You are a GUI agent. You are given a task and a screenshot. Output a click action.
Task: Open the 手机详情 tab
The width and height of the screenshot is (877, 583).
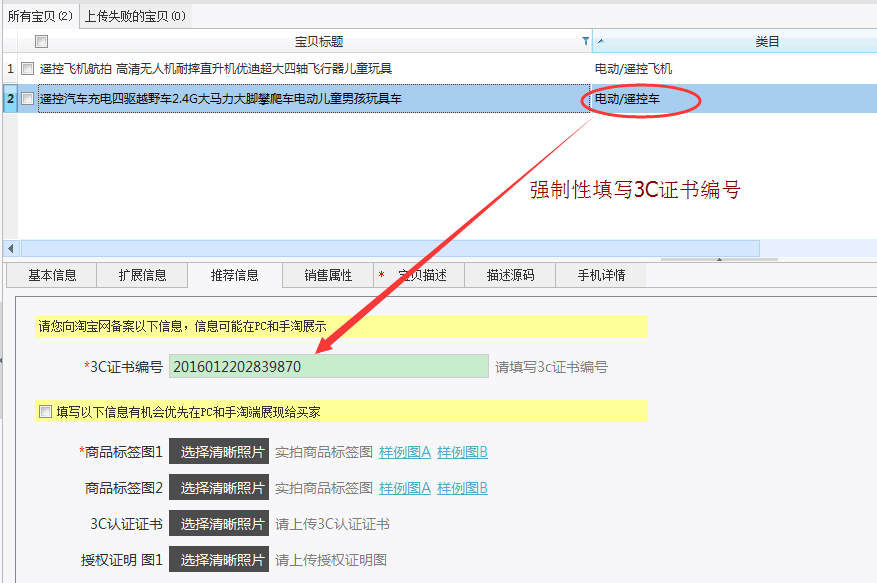601,275
